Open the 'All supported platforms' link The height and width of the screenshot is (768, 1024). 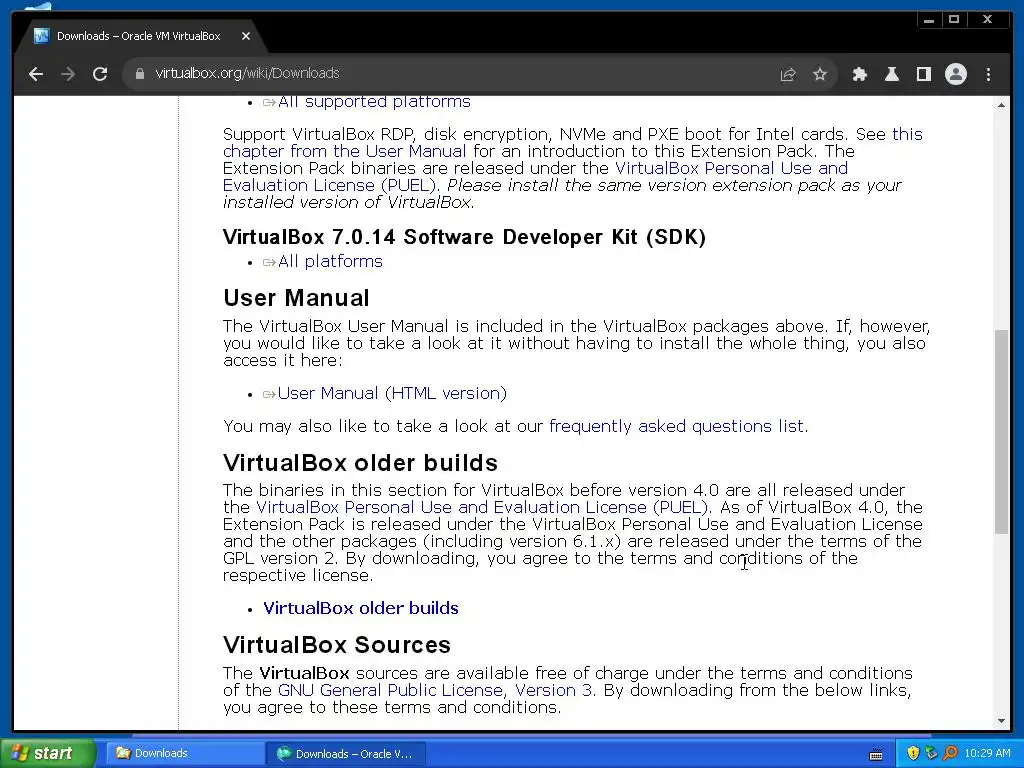(374, 102)
